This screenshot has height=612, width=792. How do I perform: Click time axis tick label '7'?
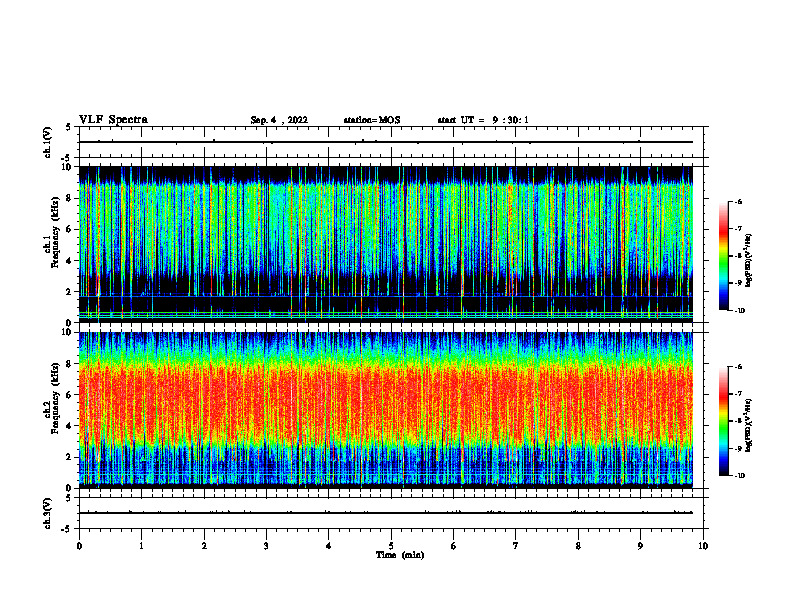pos(516,546)
